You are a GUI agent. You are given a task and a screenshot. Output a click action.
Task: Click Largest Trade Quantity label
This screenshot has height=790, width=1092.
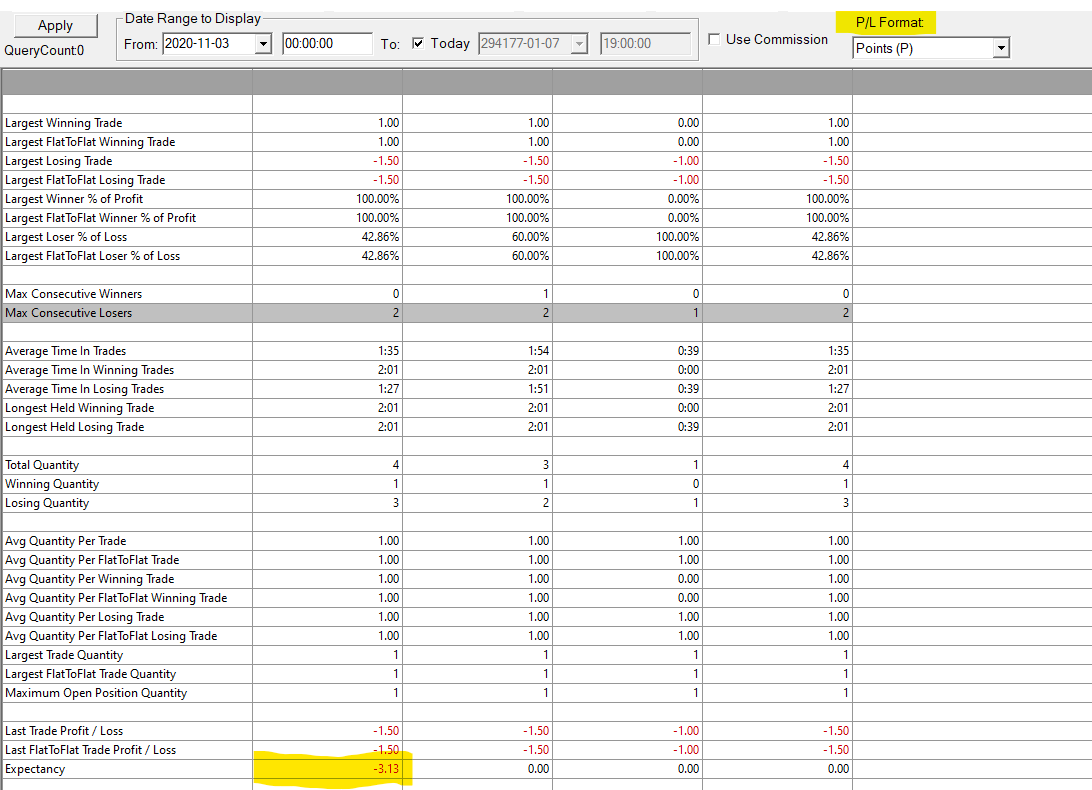pos(64,655)
